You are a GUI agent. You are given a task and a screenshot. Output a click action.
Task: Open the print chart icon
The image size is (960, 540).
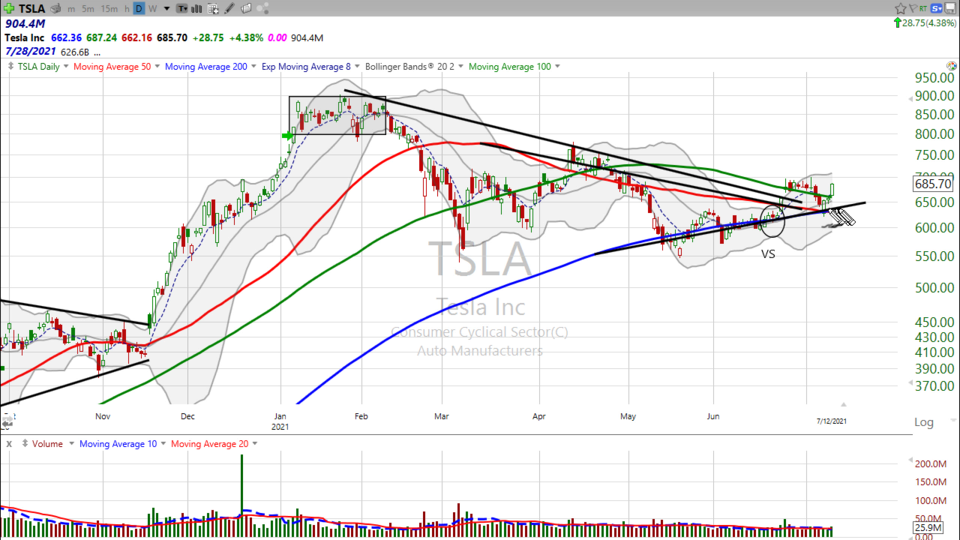tap(56, 9)
